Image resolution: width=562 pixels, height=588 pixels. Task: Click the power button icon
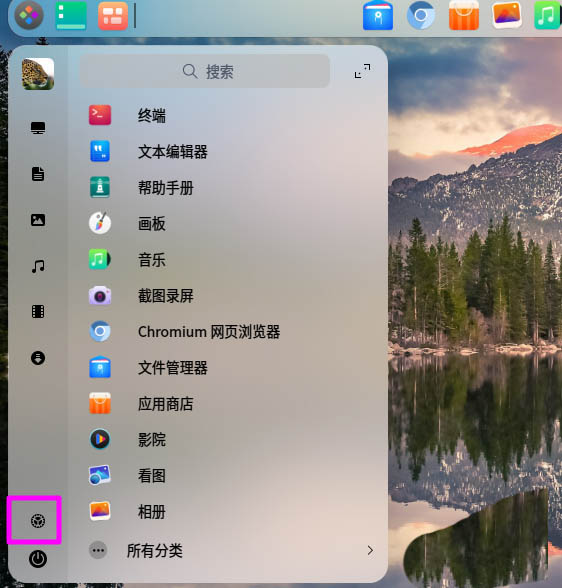click(x=38, y=559)
